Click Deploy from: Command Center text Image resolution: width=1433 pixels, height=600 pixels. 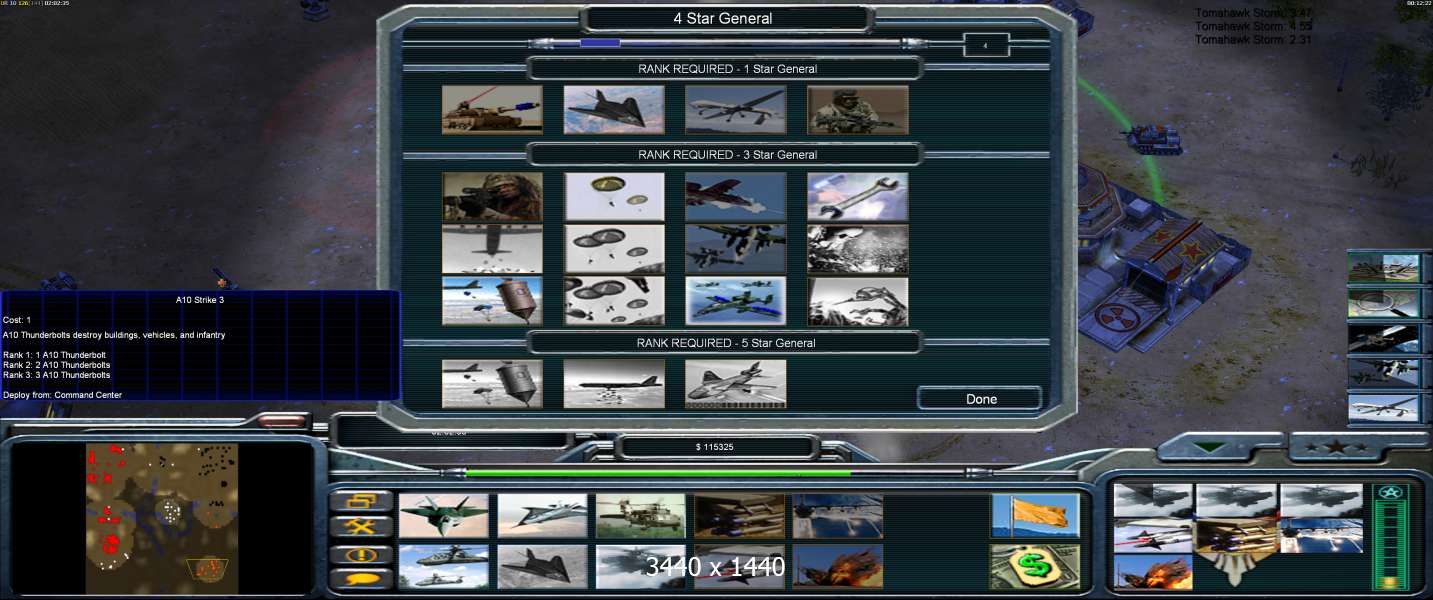pyautogui.click(x=63, y=395)
